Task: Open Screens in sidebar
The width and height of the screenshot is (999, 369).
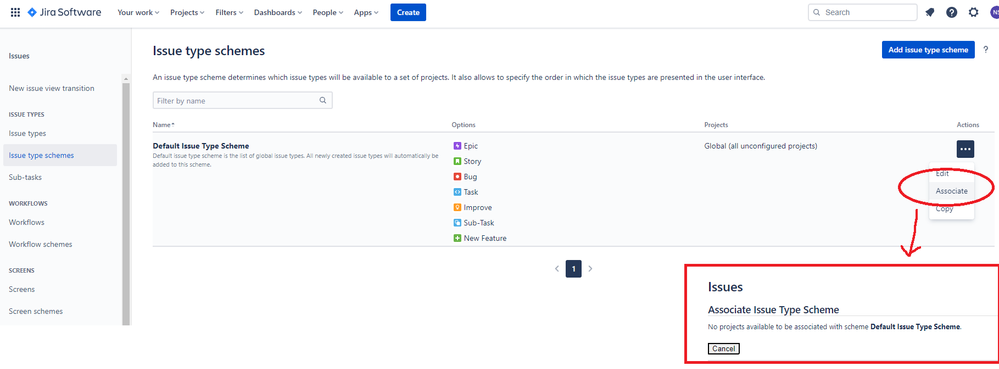Action: pos(22,289)
